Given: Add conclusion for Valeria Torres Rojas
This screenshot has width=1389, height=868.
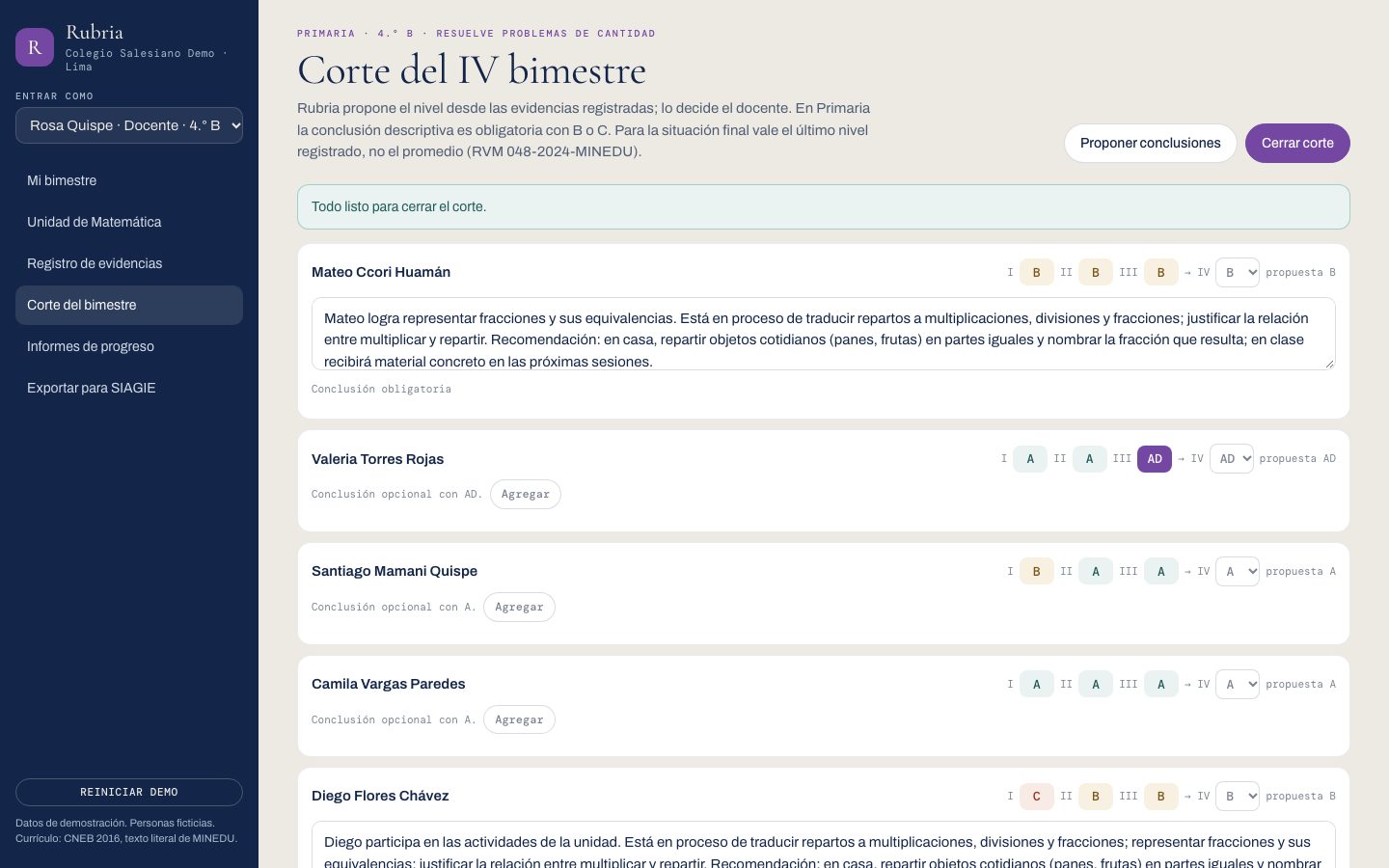Looking at the screenshot, I should click(526, 494).
